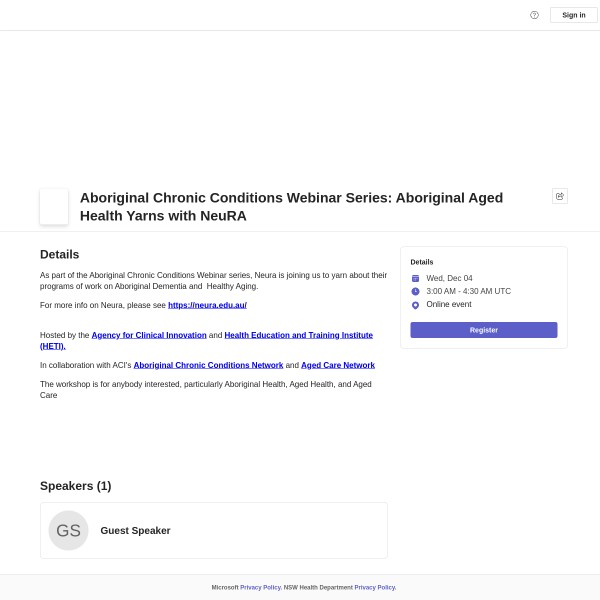Screen dimensions: 600x600
Task: Click the webinar series title heading
Action: (x=291, y=206)
